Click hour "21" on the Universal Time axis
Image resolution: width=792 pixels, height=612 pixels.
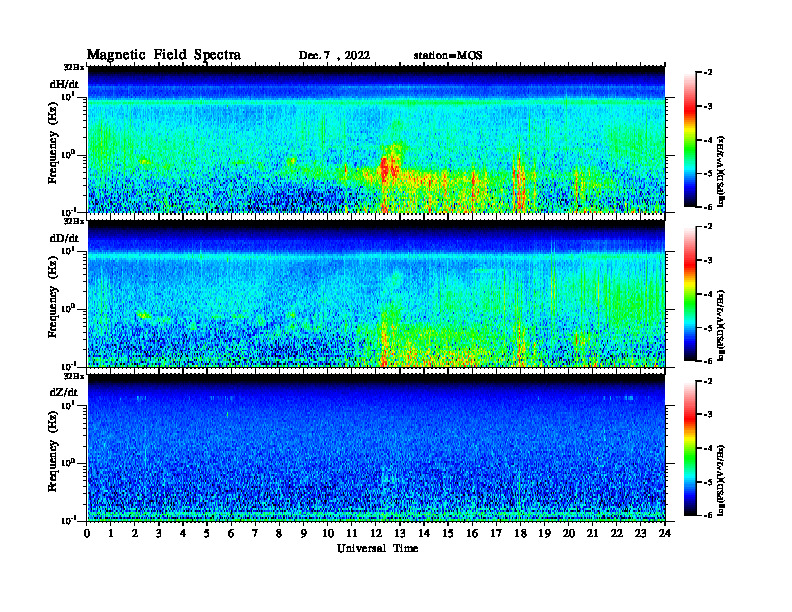tap(592, 533)
